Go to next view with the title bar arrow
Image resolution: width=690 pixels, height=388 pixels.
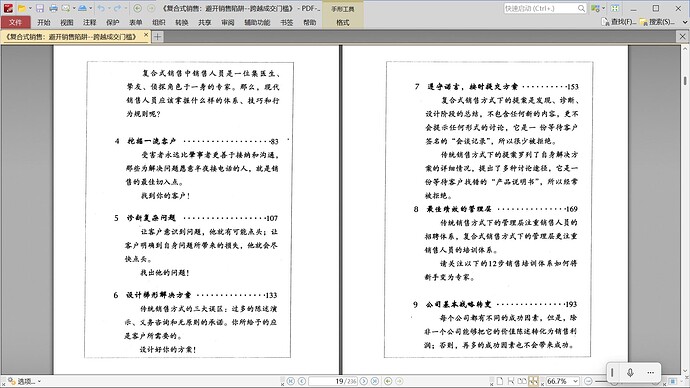(150, 8)
